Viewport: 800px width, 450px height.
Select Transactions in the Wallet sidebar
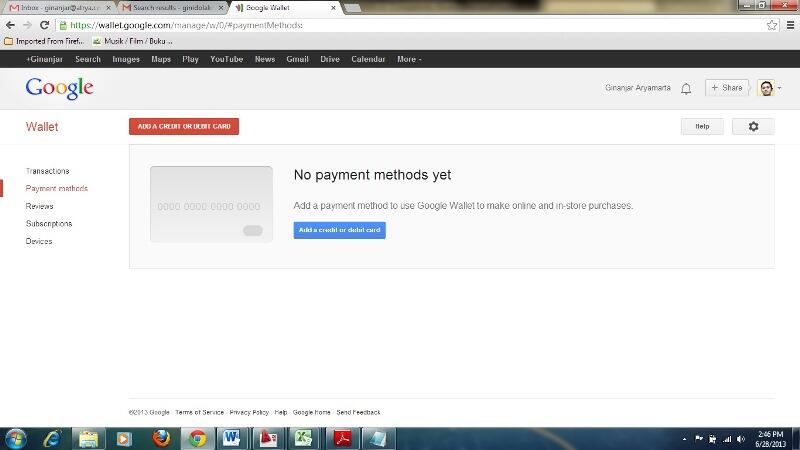(x=48, y=171)
